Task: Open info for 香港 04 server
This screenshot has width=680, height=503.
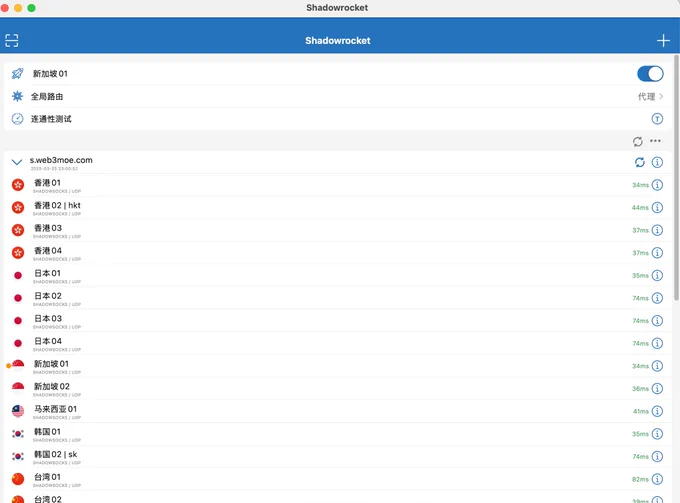Action: pos(657,253)
